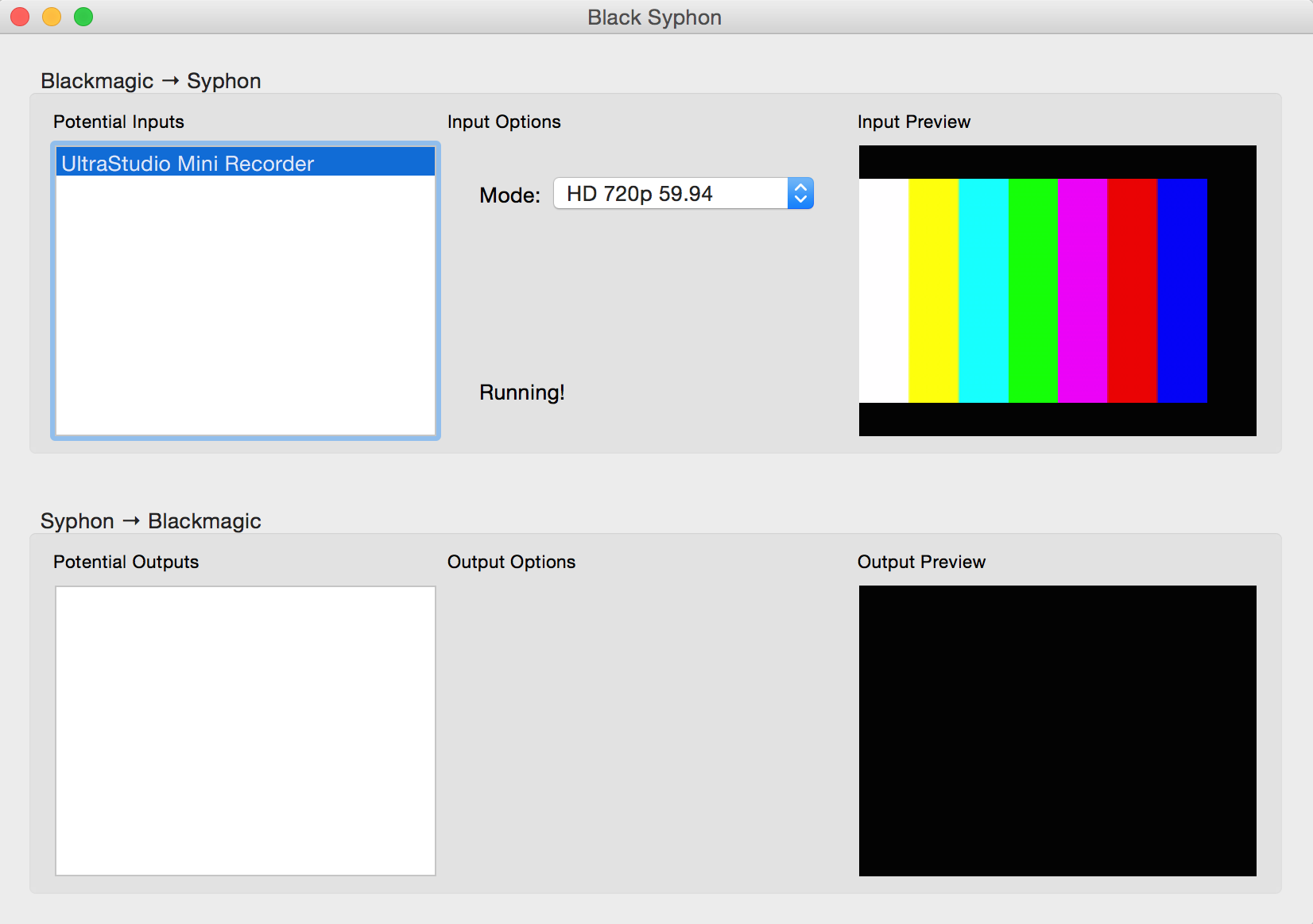
Task: Click the Output Preview heading
Action: click(921, 562)
